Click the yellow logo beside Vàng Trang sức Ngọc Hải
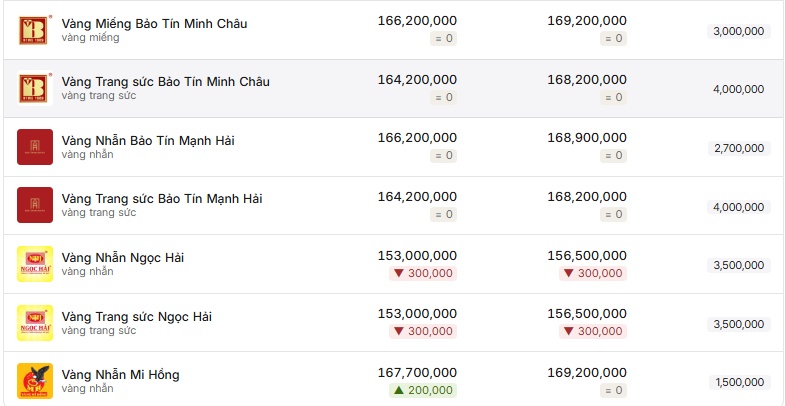 click(35, 323)
